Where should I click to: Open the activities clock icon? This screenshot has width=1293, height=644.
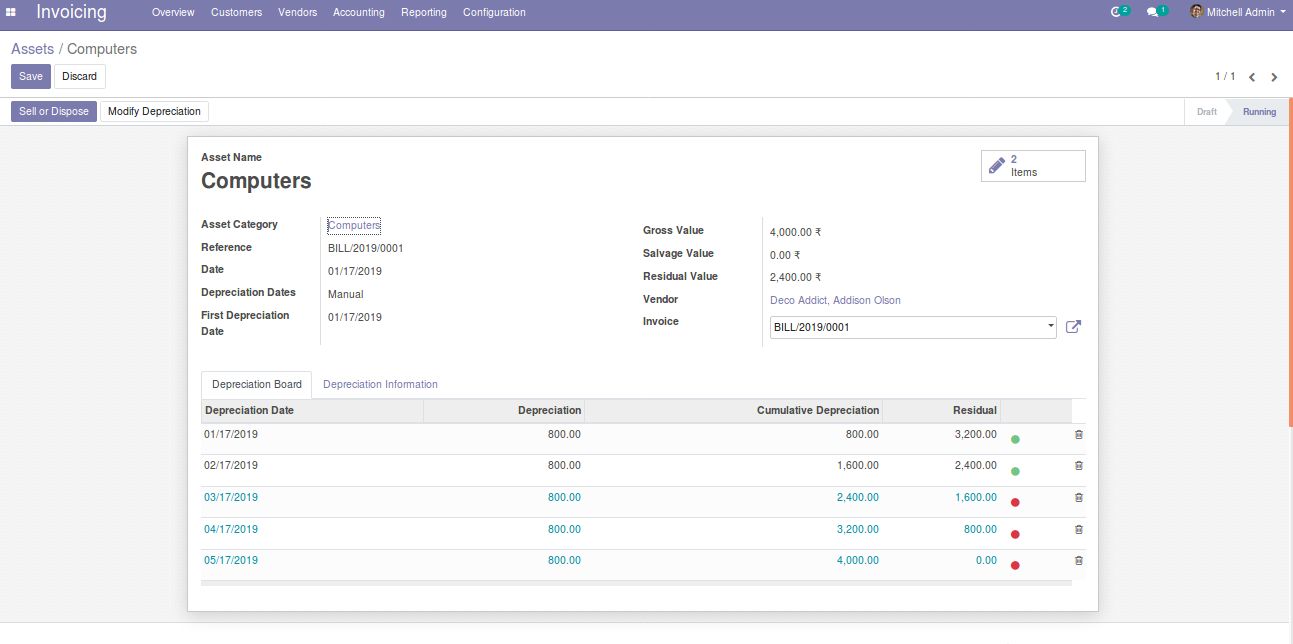pos(1117,12)
